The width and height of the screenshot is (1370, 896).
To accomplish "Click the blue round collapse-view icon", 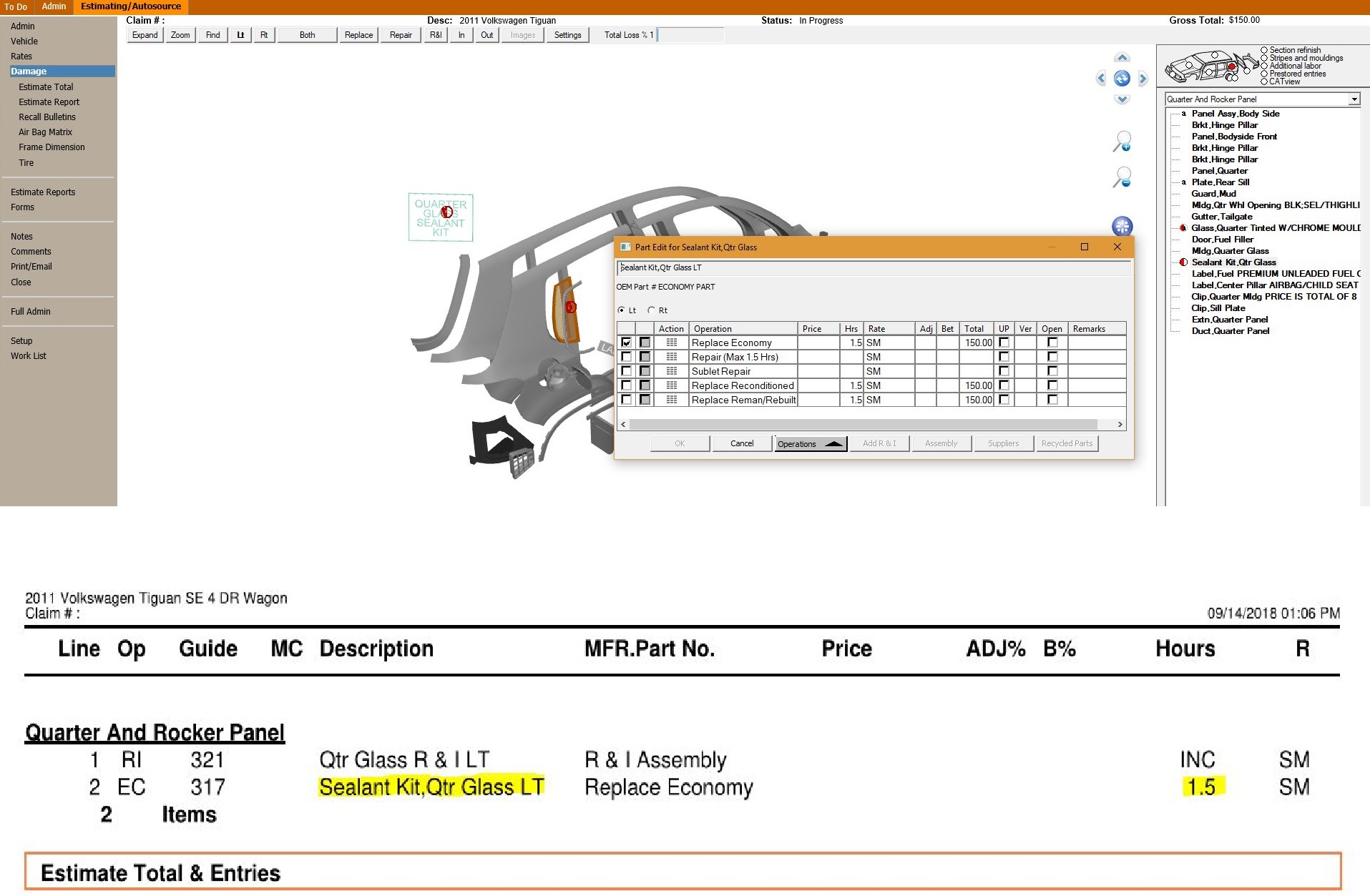I will tap(1122, 227).
